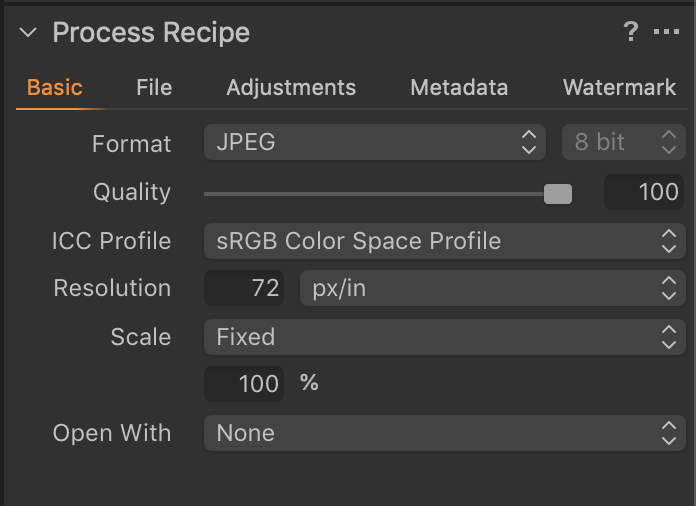Viewport: 696px width, 506px height.
Task: Open the 8 bit depth dropdown
Action: coord(623,143)
